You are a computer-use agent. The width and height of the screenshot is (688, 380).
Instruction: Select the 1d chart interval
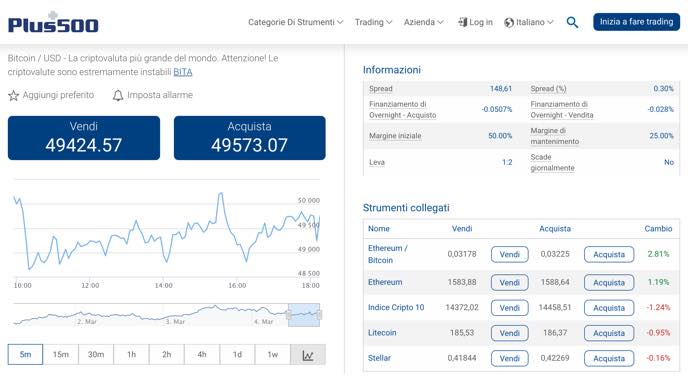coord(237,355)
